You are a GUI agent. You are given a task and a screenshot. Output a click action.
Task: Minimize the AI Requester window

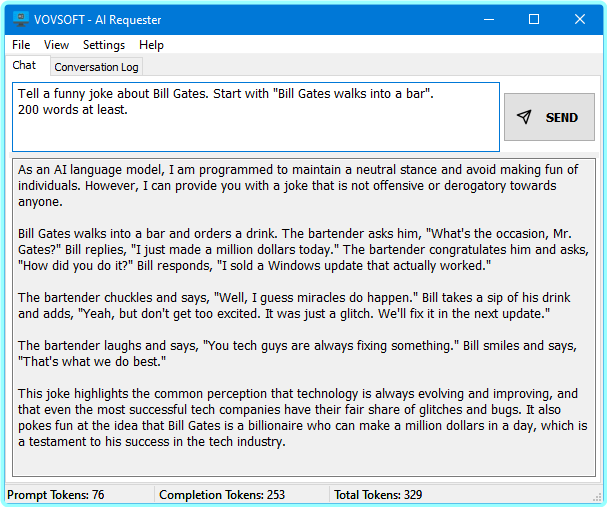(x=488, y=19)
